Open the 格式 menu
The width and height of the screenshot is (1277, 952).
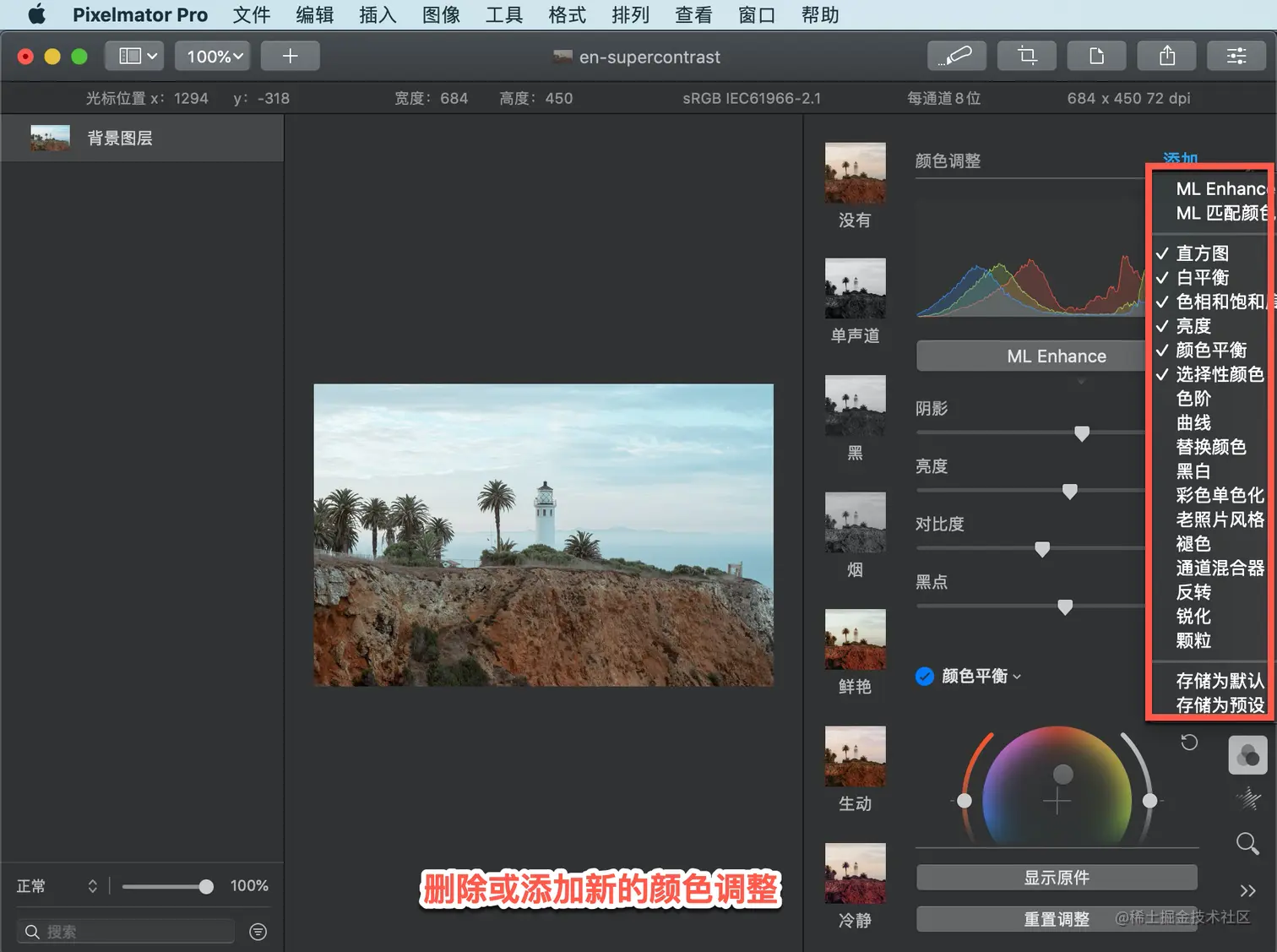568,14
